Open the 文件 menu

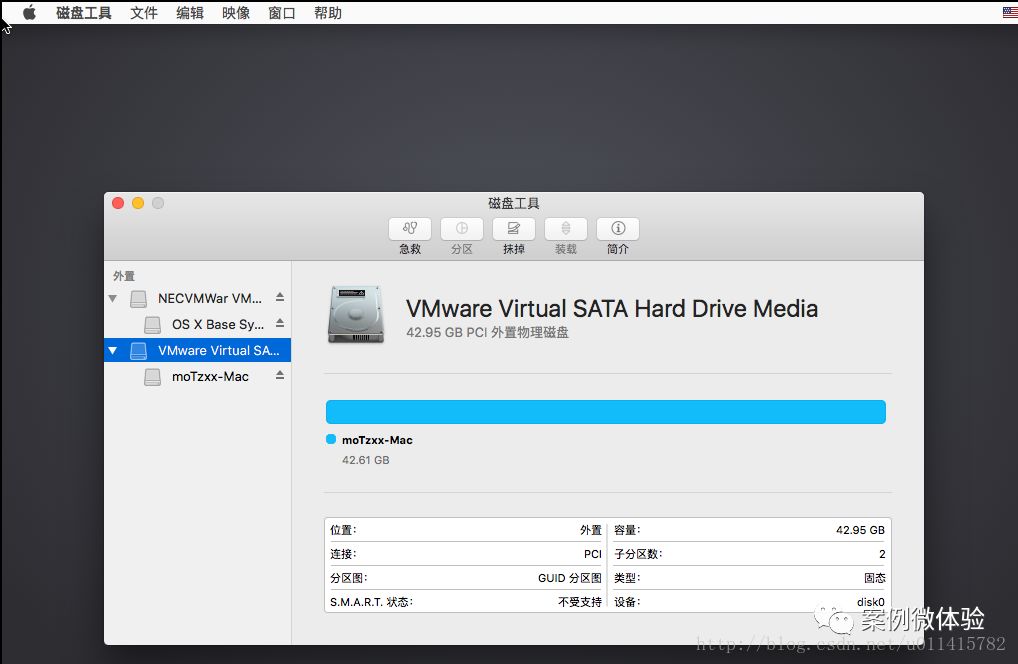coord(143,13)
